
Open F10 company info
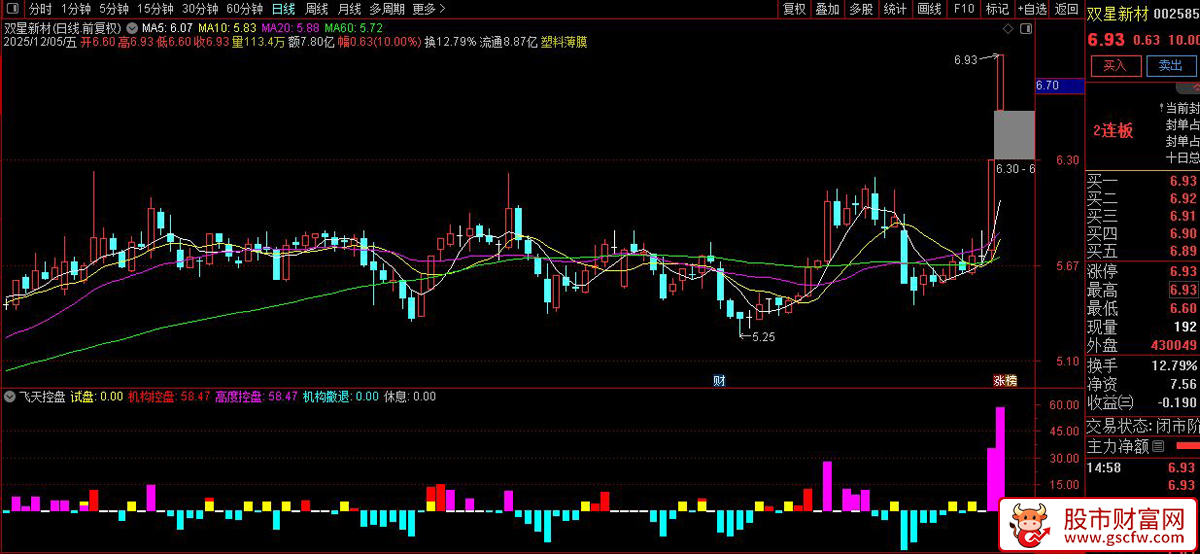tap(964, 9)
